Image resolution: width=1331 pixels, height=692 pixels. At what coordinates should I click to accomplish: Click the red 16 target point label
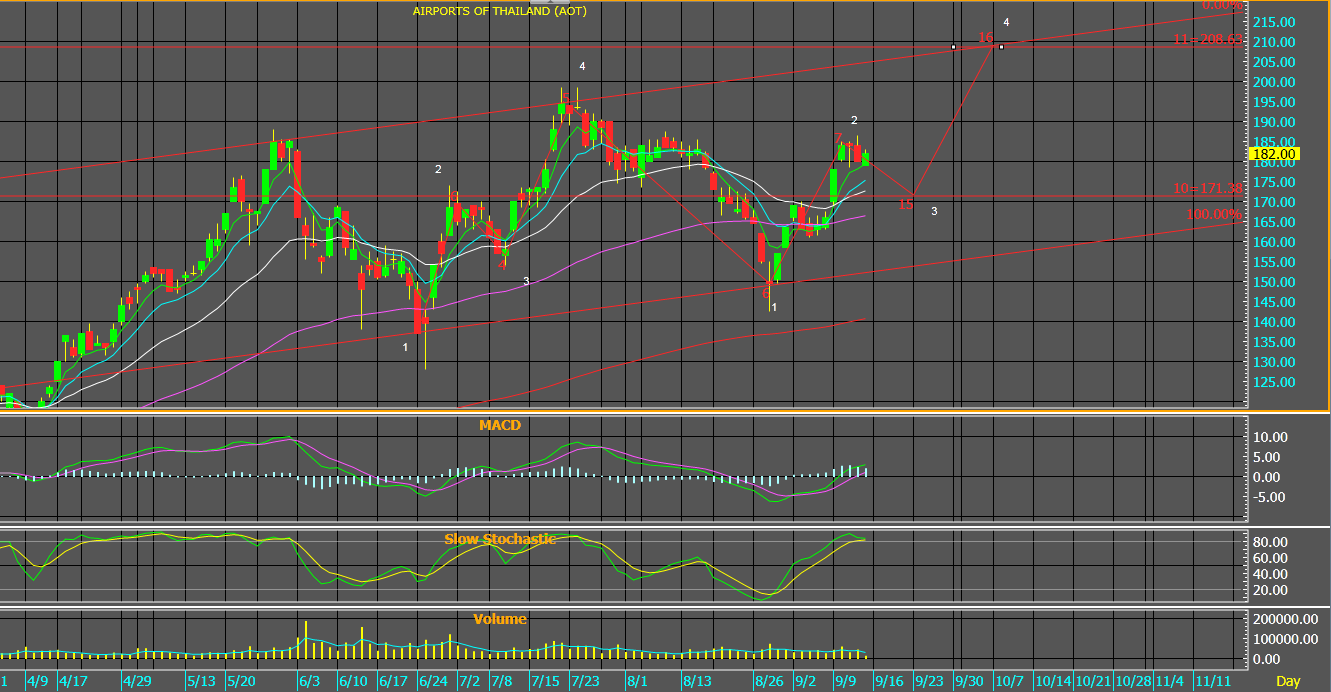click(986, 38)
